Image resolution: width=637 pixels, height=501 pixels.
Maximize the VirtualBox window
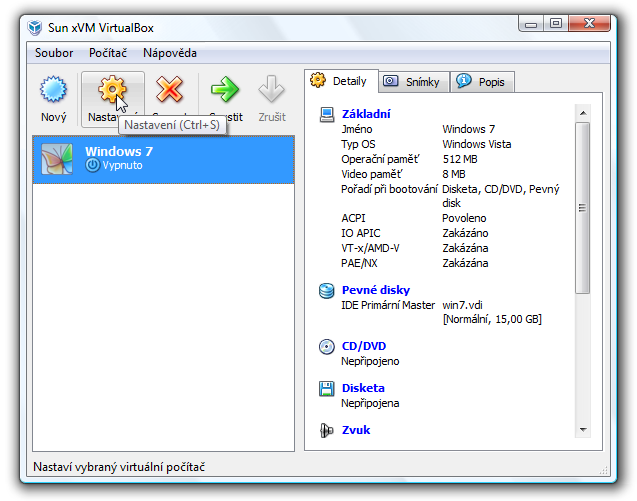(x=555, y=24)
